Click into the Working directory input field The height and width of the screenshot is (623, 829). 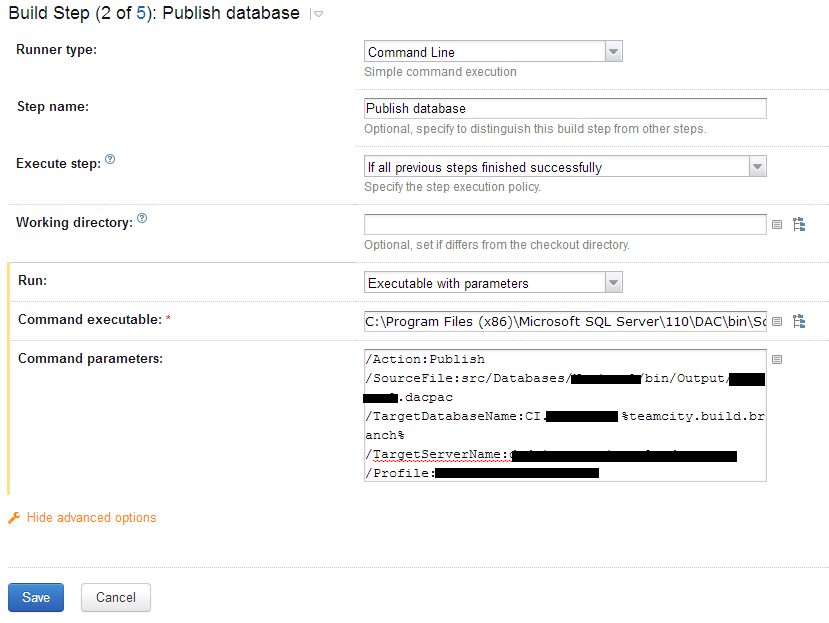tap(565, 225)
